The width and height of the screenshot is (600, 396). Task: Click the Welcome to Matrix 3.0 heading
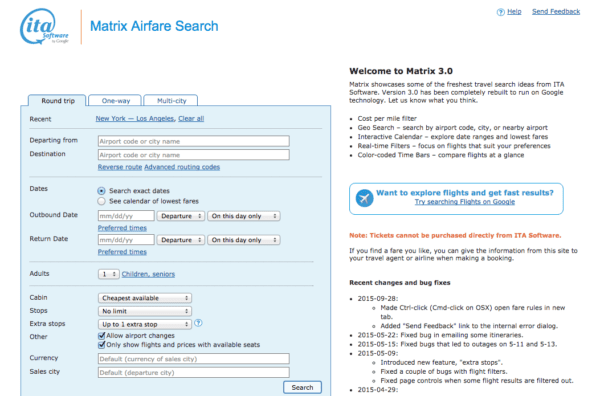pos(401,71)
